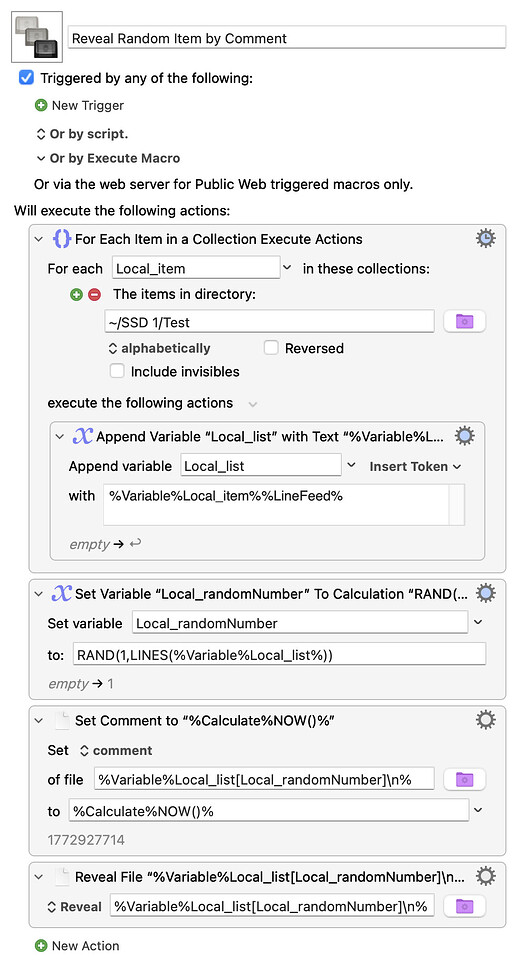The image size is (517, 963).
Task: Add a New Trigger
Action: coord(80,106)
